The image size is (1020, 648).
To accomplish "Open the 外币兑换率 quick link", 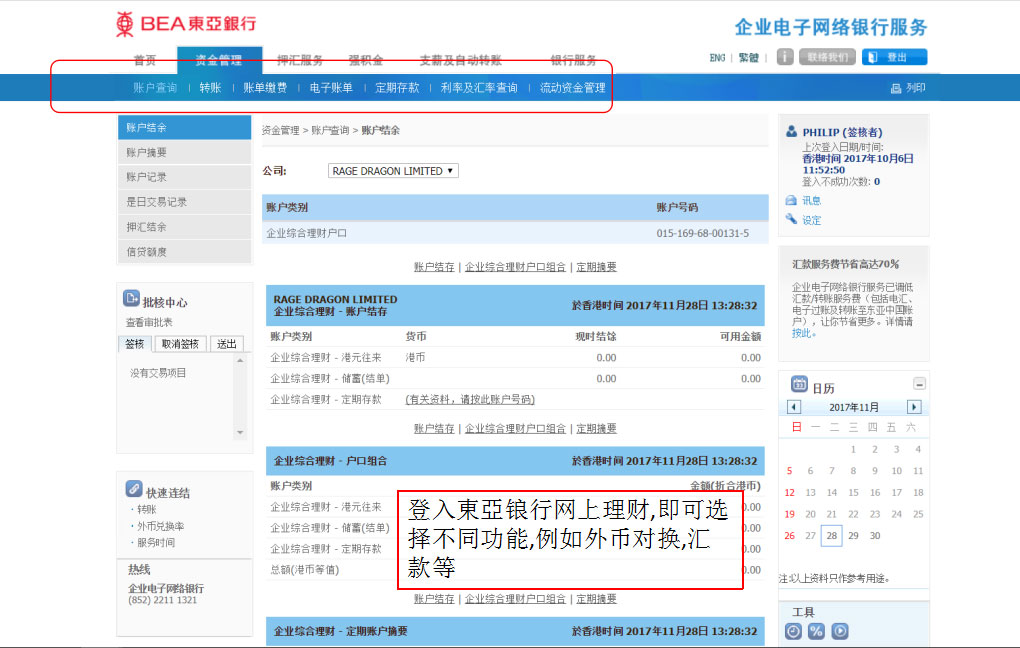I will (x=160, y=526).
